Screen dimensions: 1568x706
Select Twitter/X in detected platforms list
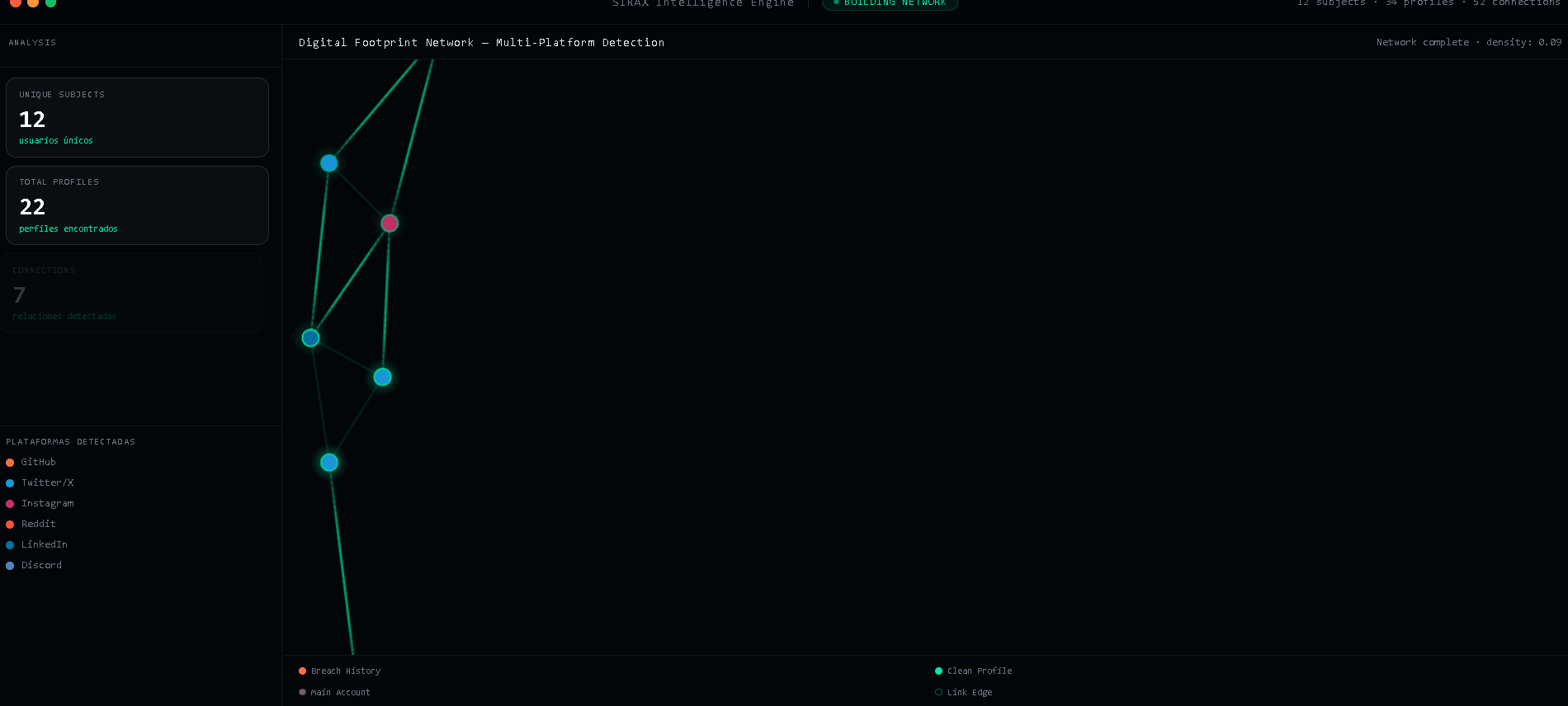pyautogui.click(x=47, y=483)
